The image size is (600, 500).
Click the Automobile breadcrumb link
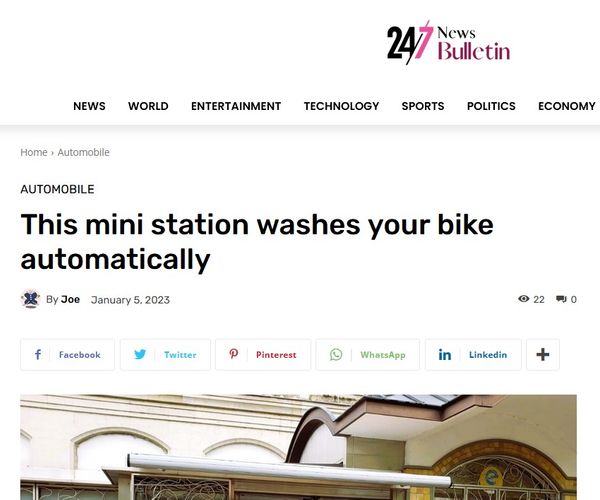coord(83,152)
